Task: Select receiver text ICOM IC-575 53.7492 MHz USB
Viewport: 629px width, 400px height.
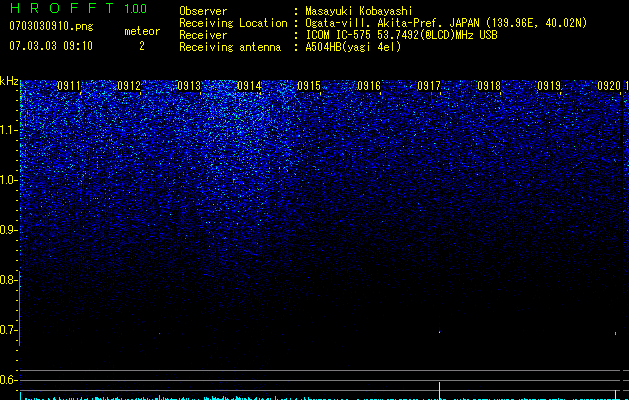Action: pyautogui.click(x=401, y=35)
